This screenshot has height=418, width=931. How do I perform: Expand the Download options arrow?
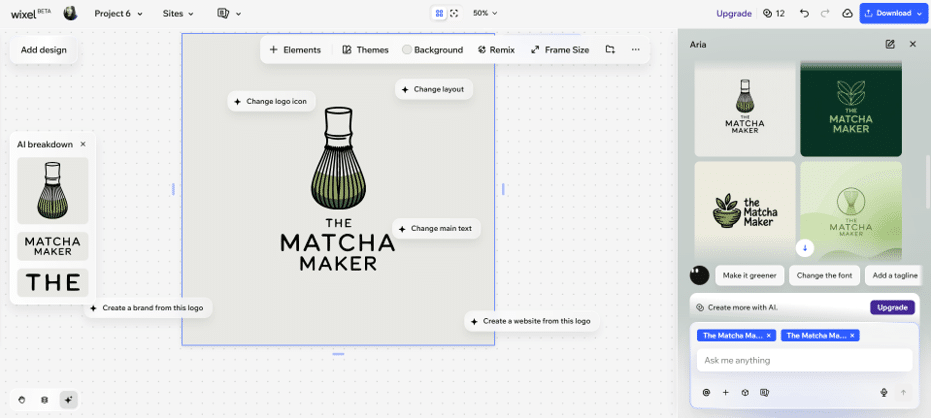[922, 13]
